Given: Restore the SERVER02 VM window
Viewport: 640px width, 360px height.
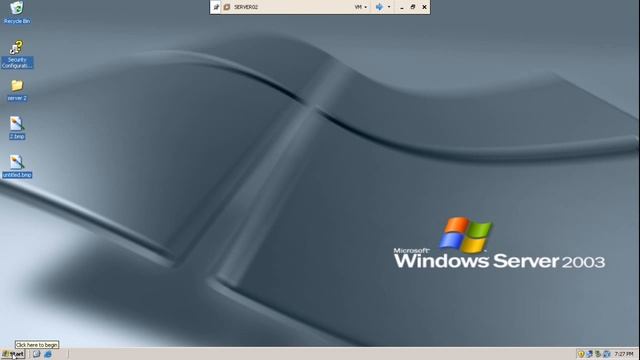Looking at the screenshot, I should coord(413,7).
